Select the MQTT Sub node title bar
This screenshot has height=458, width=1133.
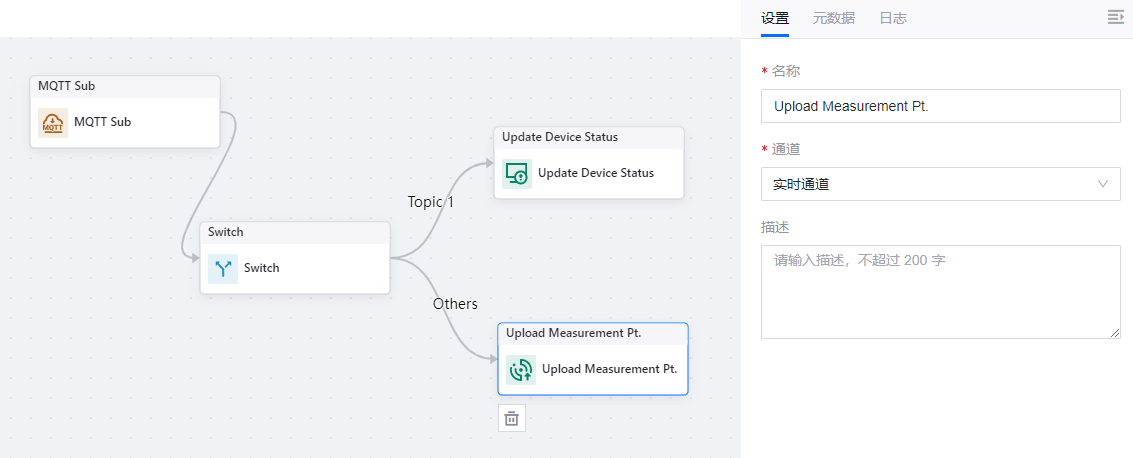pyautogui.click(x=125, y=86)
